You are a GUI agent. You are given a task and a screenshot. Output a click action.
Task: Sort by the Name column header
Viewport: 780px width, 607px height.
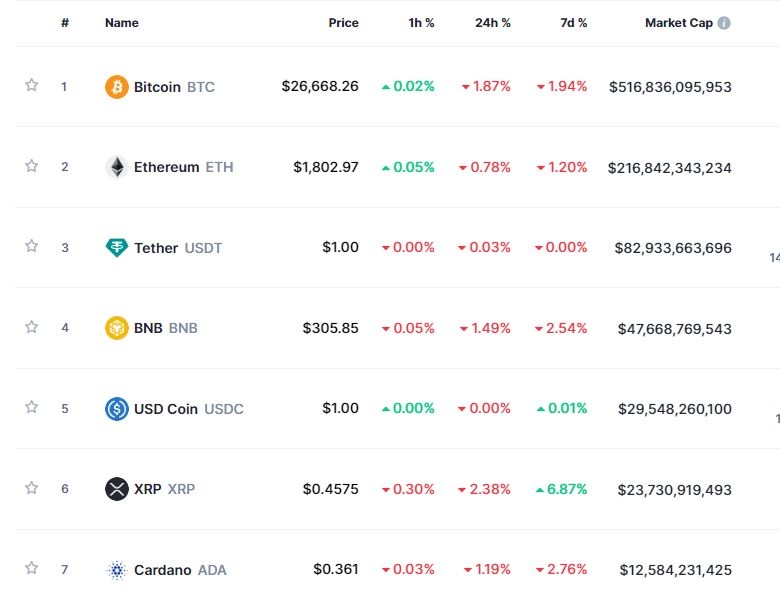coord(122,23)
